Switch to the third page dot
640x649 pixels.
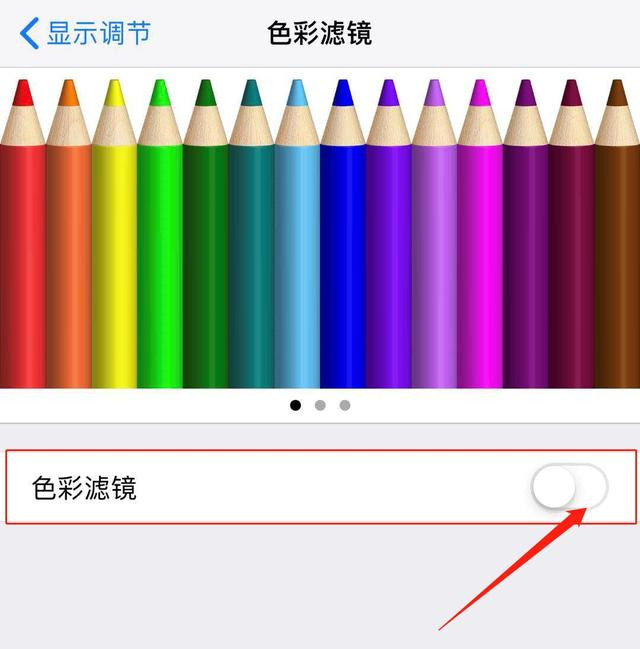(x=345, y=405)
